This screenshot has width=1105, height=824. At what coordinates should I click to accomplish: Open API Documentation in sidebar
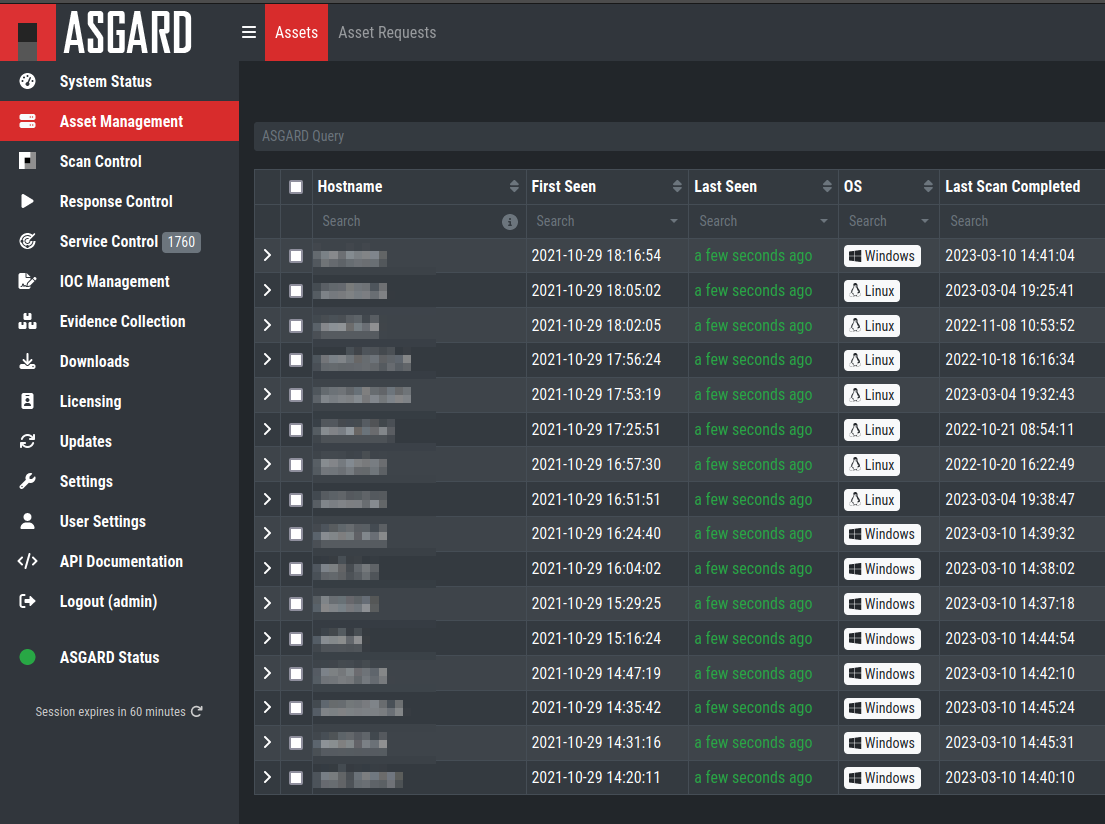119,561
